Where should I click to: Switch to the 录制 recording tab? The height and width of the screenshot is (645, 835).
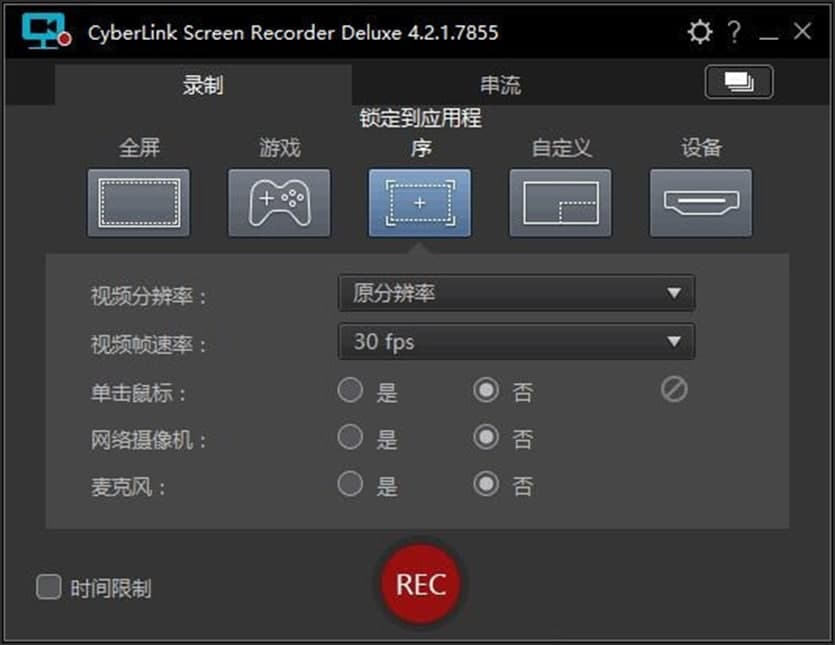click(x=203, y=84)
